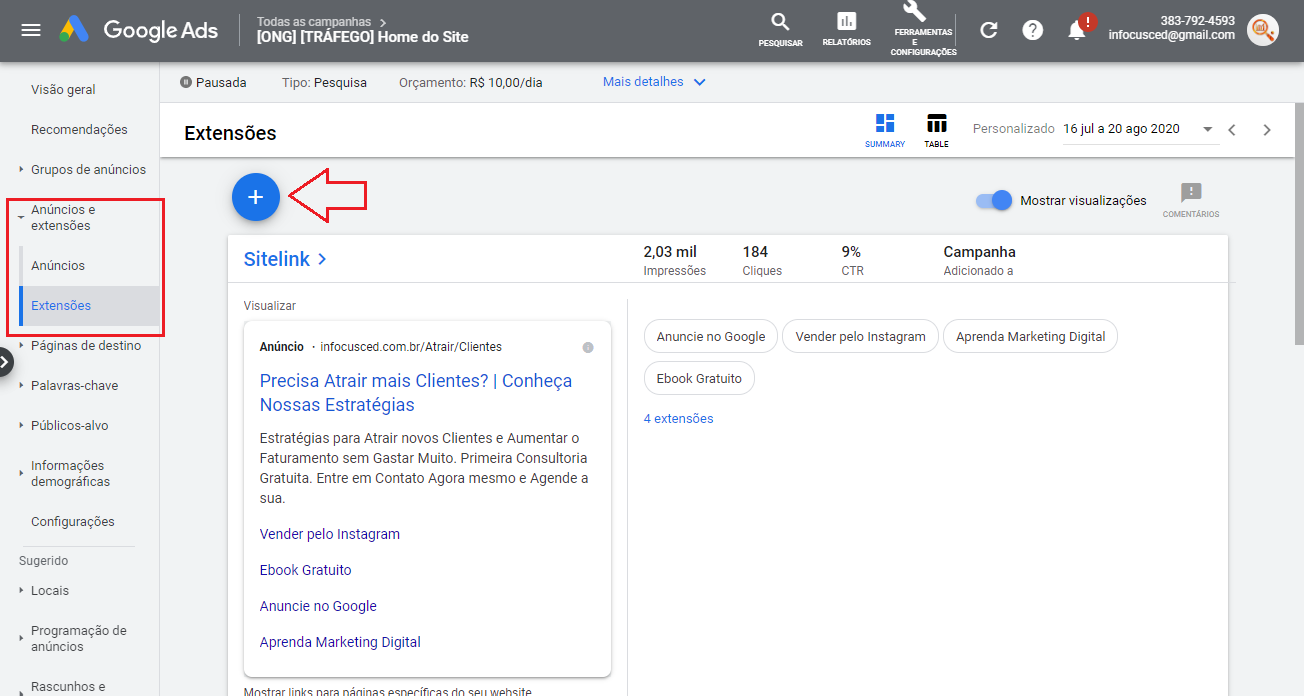Click Ebook Gratuito sitelink in preview
Image resolution: width=1304 pixels, height=696 pixels.
tap(305, 570)
